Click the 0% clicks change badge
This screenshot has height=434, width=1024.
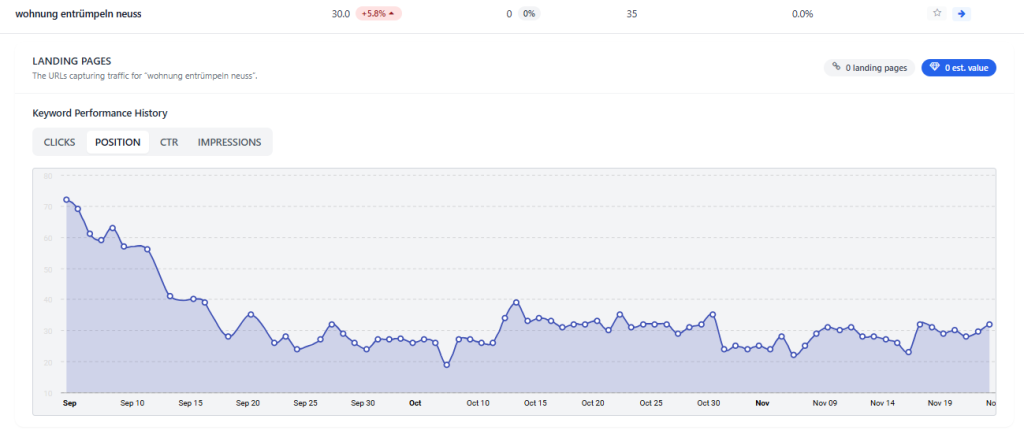tap(529, 14)
